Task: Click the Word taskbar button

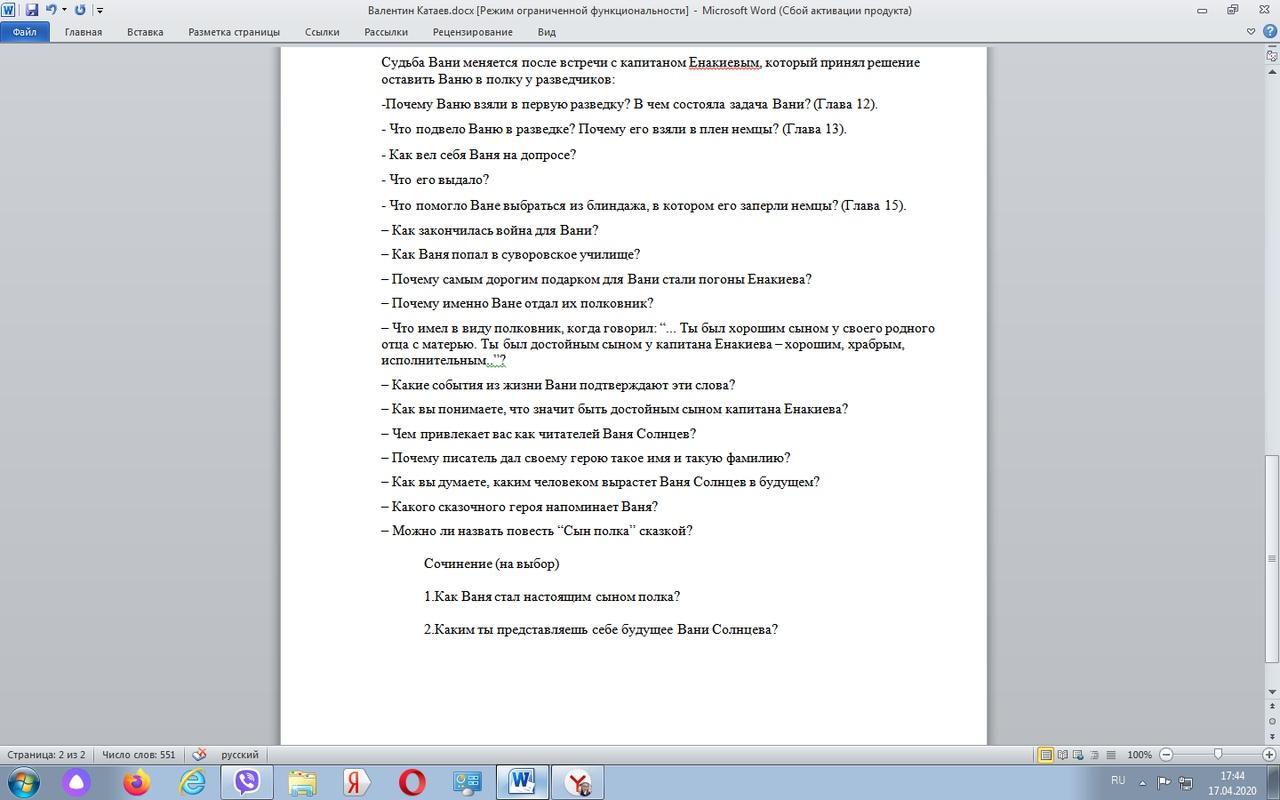Action: (x=522, y=782)
